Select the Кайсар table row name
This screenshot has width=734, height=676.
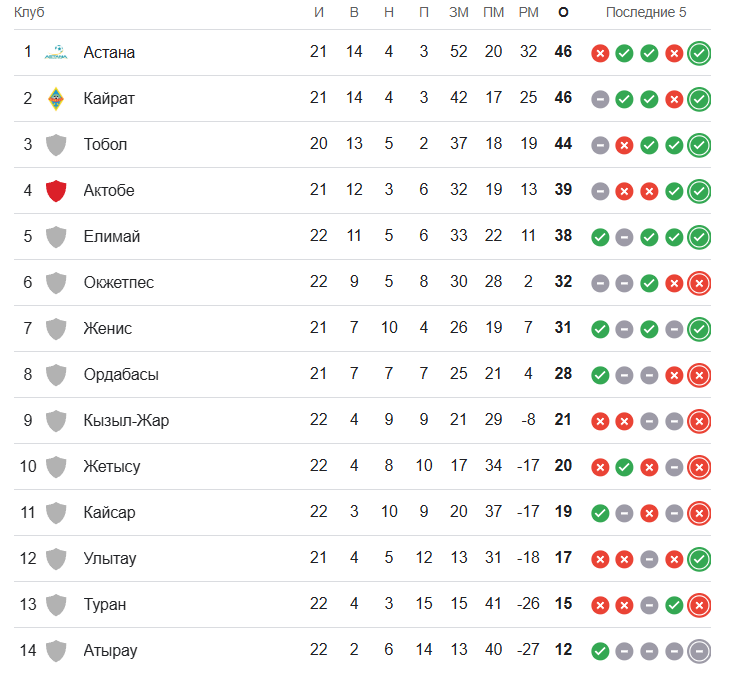pos(110,513)
